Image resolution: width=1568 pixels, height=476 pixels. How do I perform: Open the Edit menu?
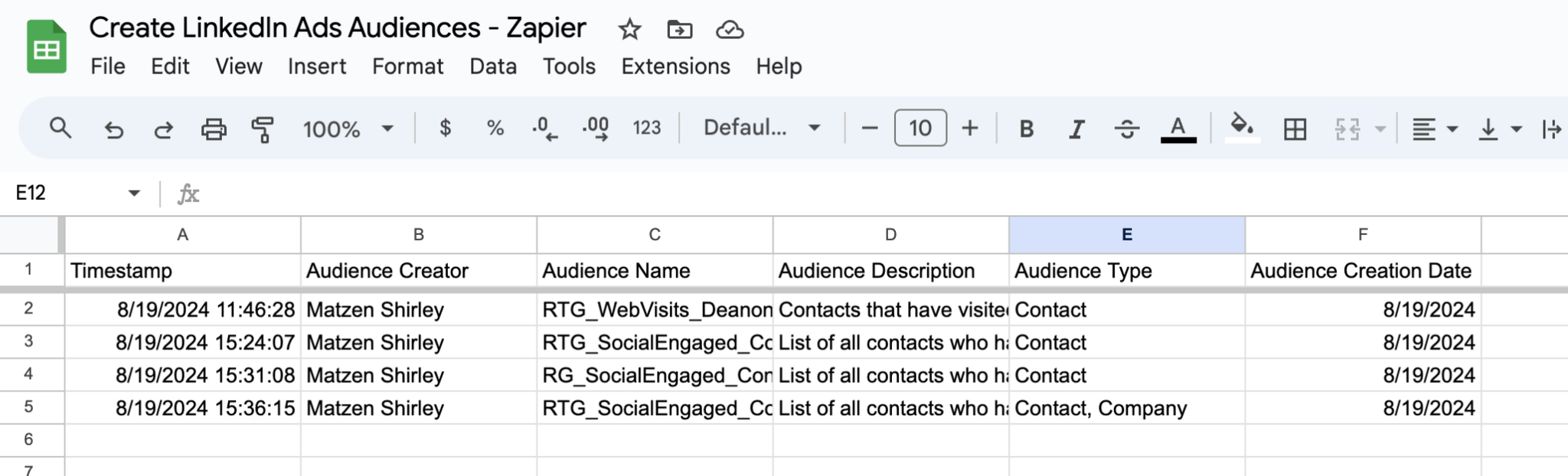(x=170, y=67)
